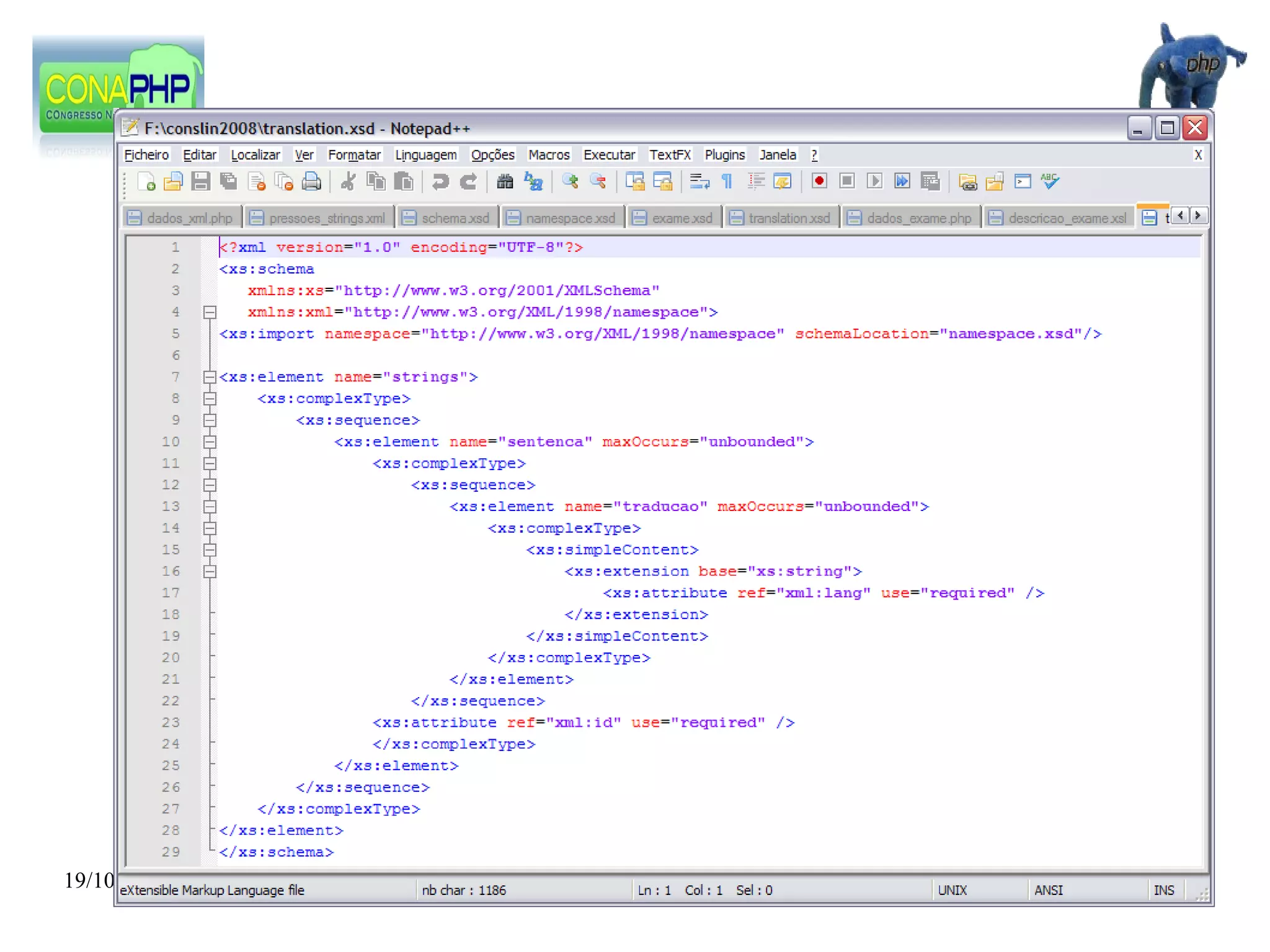Switch to translation.xsd tab
Image resolution: width=1270 pixels, height=952 pixels.
pos(781,218)
